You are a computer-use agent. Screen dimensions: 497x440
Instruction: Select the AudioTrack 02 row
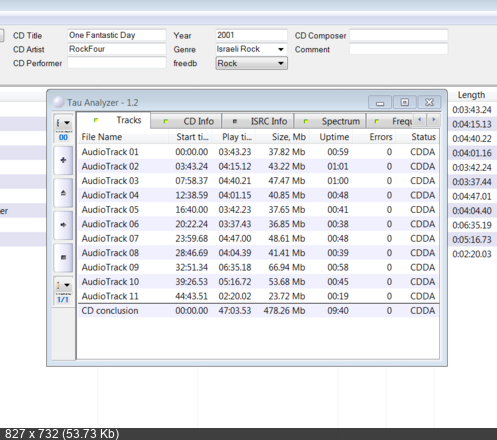coord(258,166)
